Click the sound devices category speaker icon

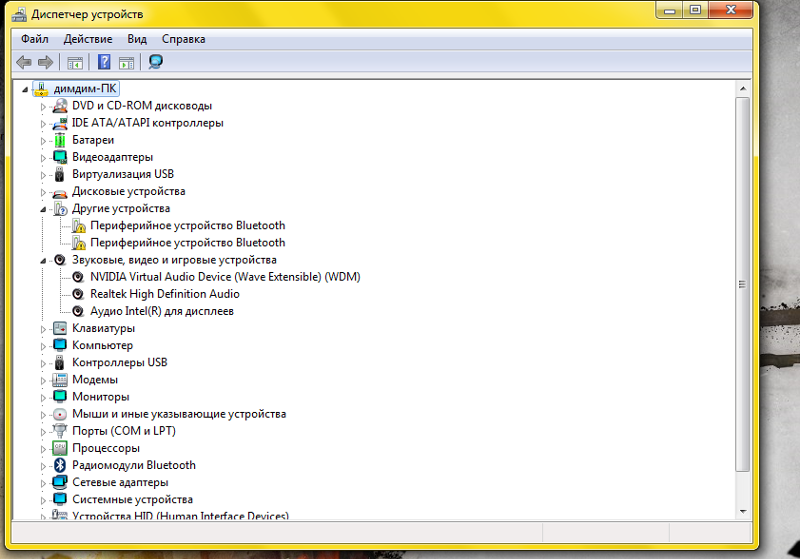[x=60, y=260]
